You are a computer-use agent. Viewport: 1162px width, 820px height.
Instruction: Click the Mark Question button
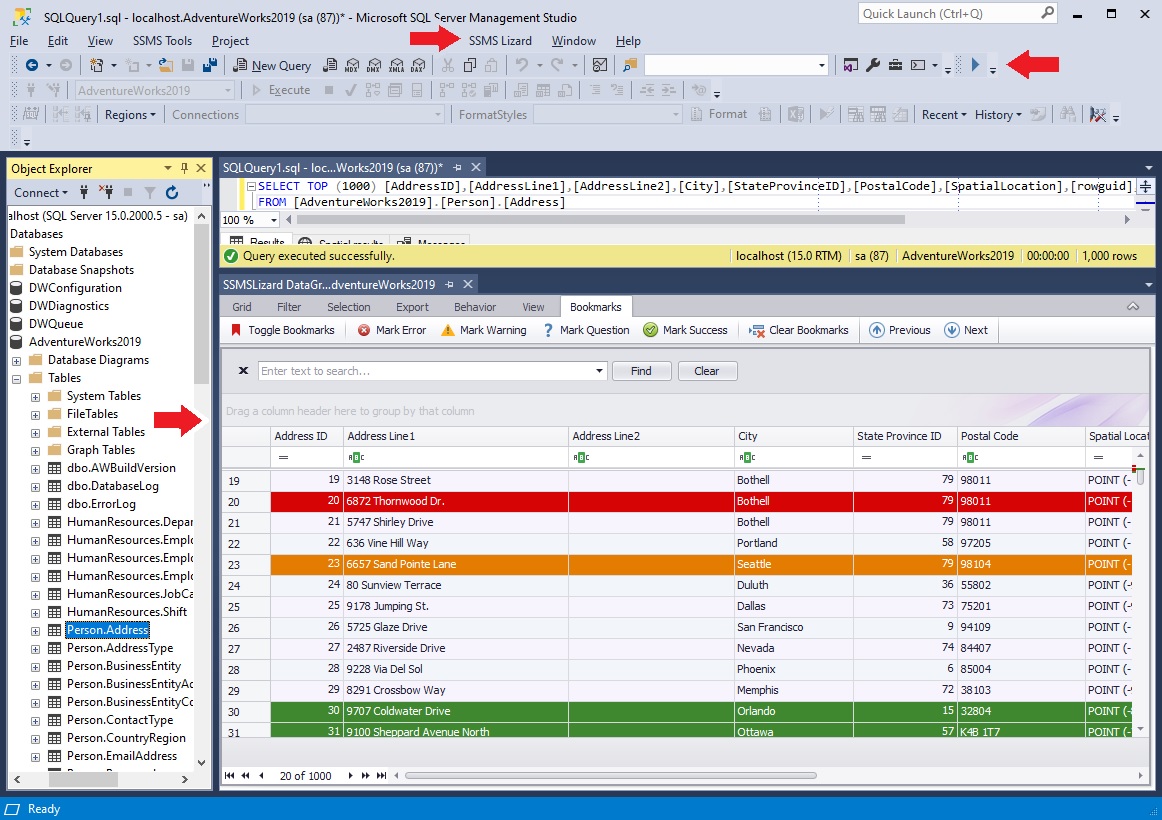click(x=585, y=330)
